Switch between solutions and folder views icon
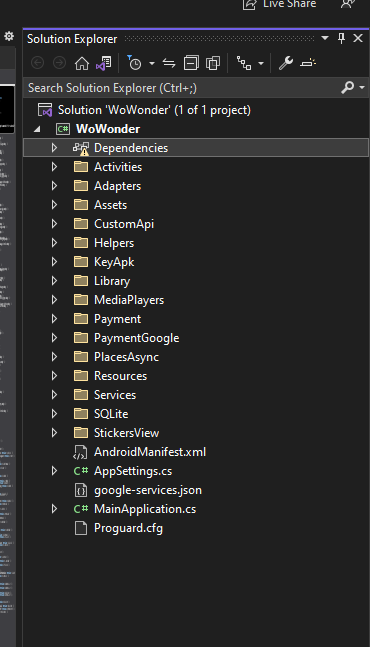Viewport: 370px width, 647px height. tap(104, 63)
